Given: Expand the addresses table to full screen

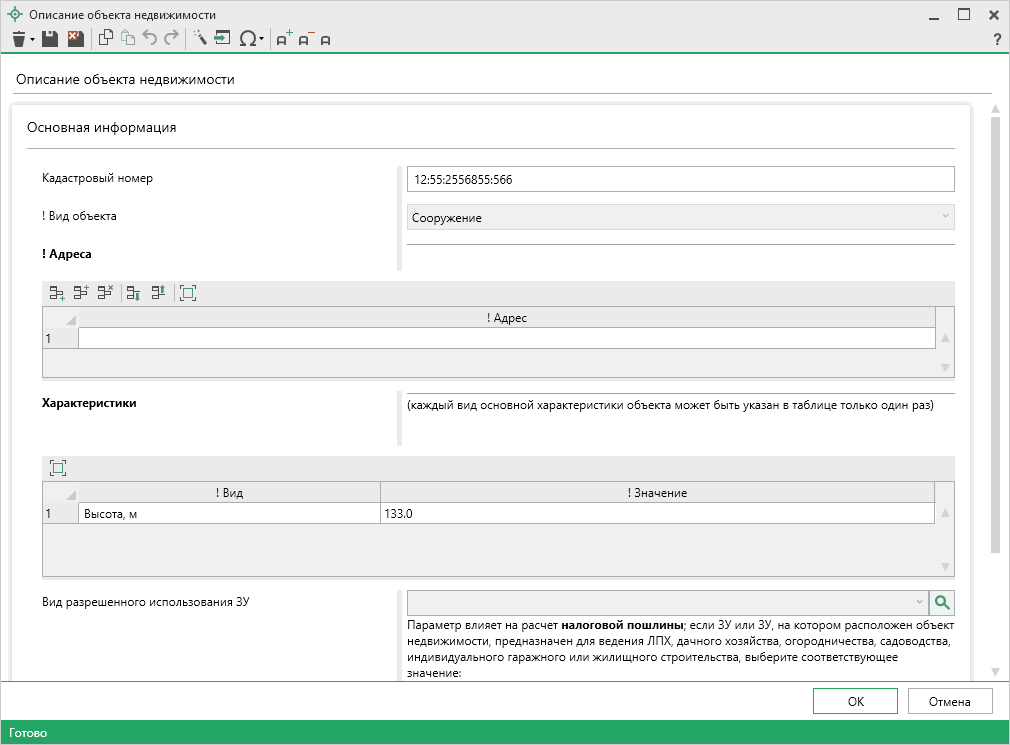Looking at the screenshot, I should click(188, 293).
